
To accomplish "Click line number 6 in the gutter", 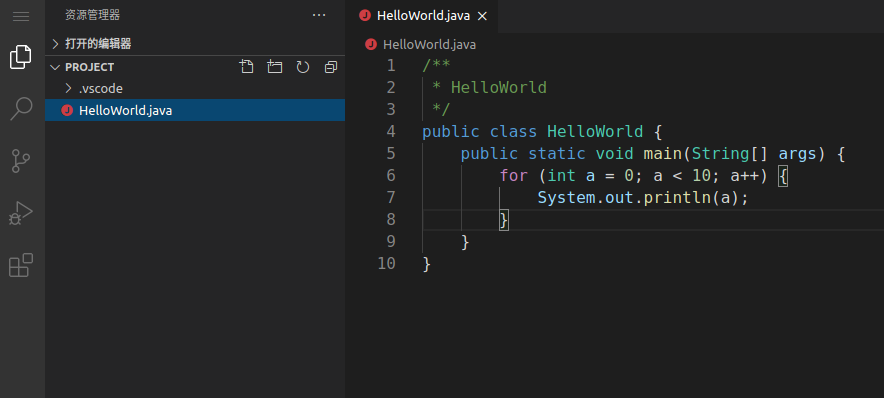I will coord(391,175).
